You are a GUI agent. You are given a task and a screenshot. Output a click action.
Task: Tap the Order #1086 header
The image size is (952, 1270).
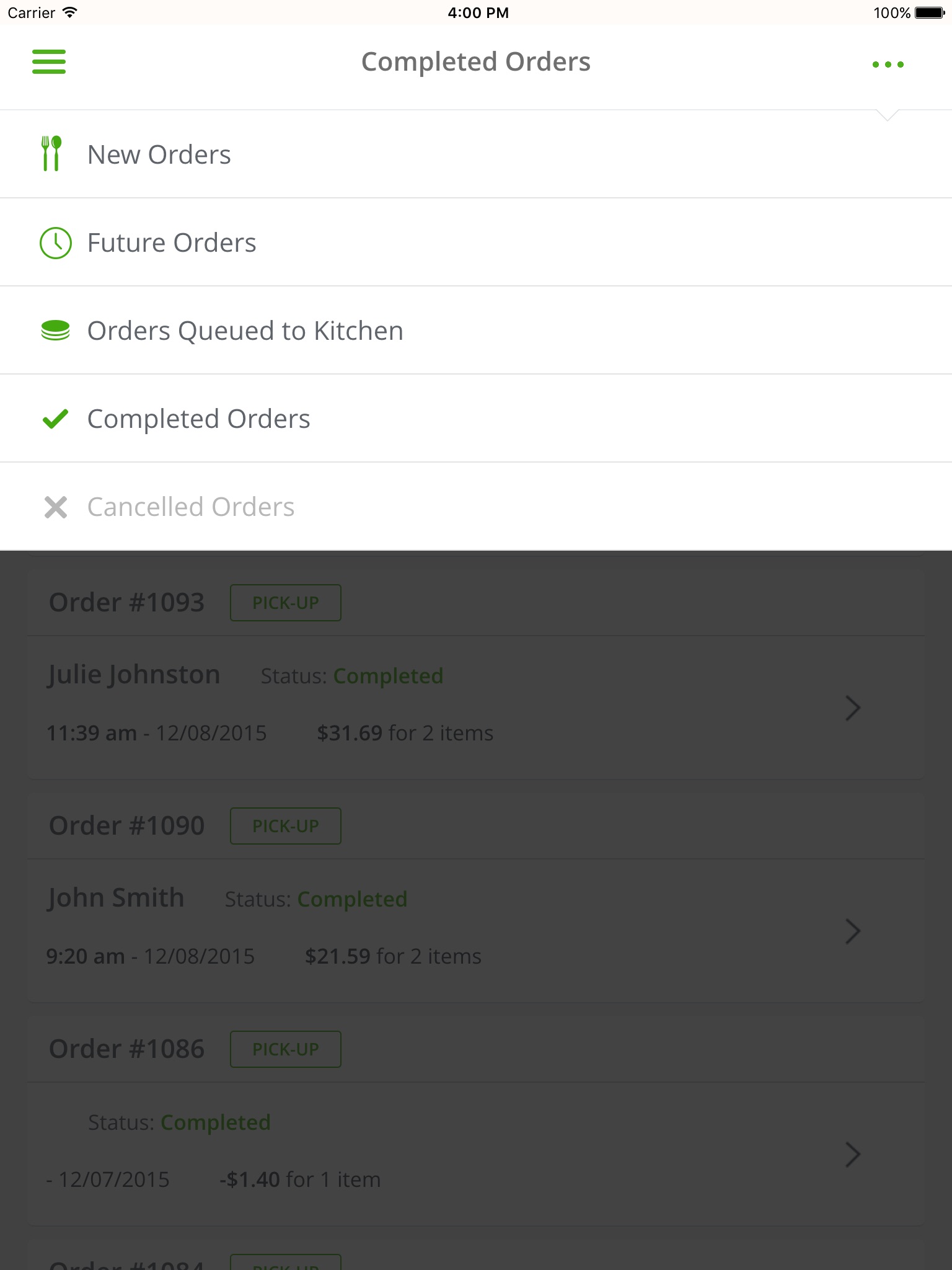click(x=126, y=1049)
